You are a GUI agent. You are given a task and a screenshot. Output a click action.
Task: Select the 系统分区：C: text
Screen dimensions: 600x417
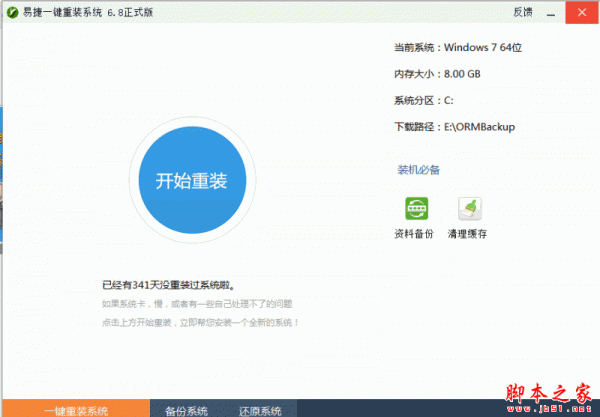(424, 101)
